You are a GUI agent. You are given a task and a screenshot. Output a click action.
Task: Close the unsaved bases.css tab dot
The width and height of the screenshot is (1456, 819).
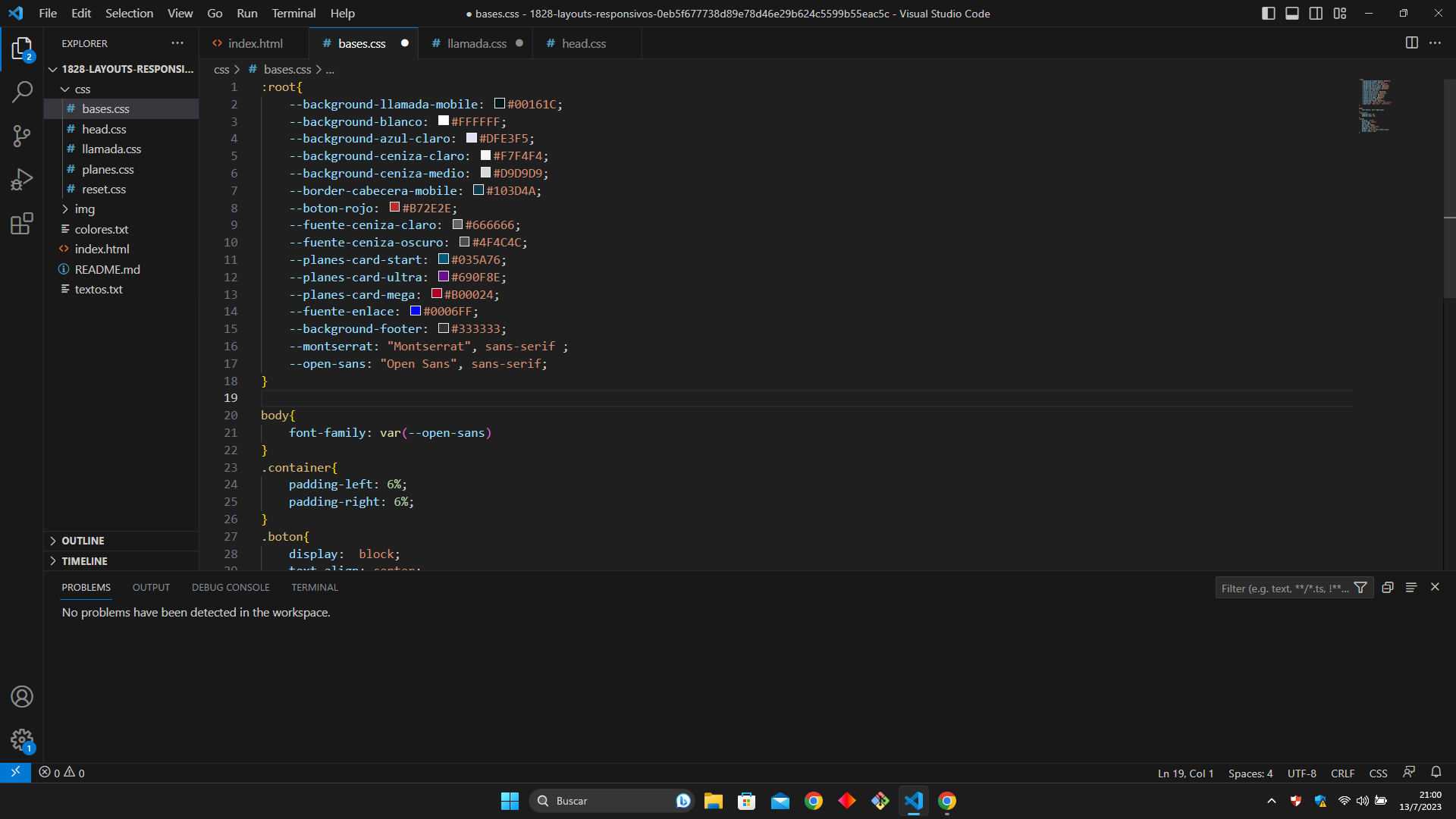pyautogui.click(x=405, y=43)
